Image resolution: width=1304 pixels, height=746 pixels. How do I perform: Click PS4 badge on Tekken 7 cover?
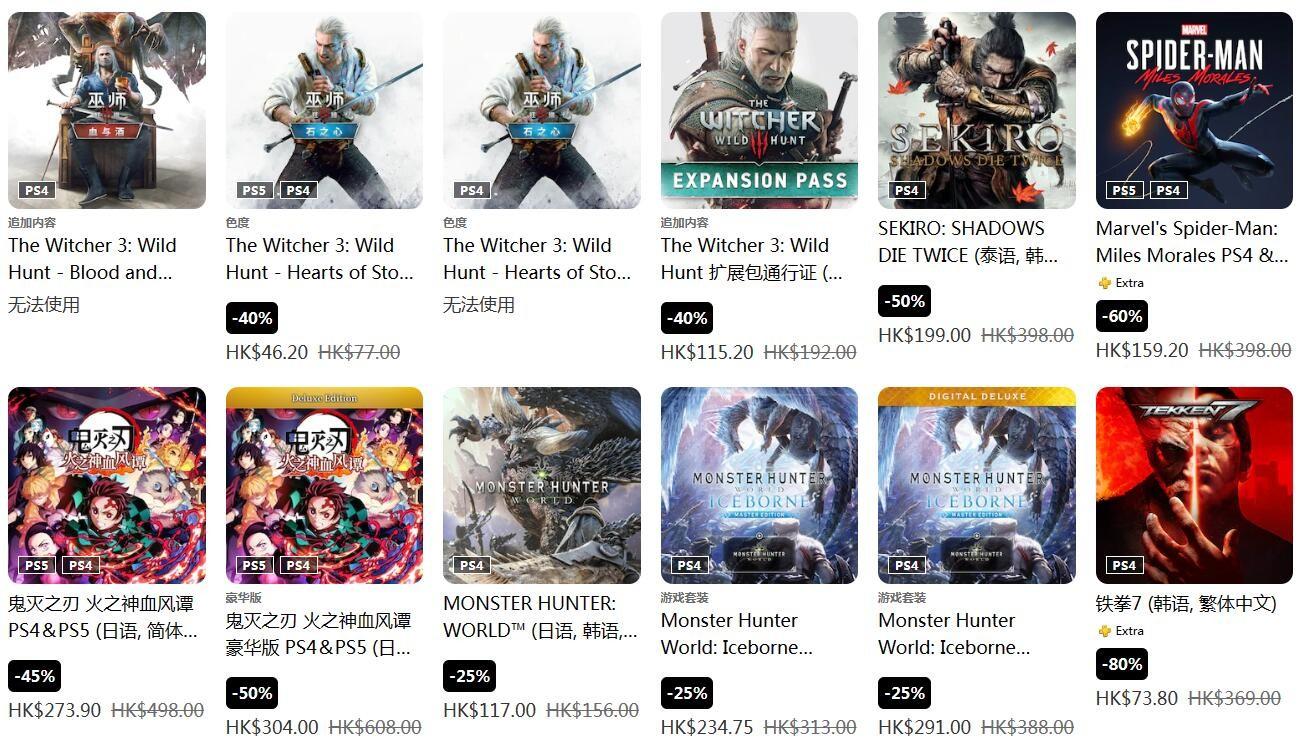pos(1125,565)
